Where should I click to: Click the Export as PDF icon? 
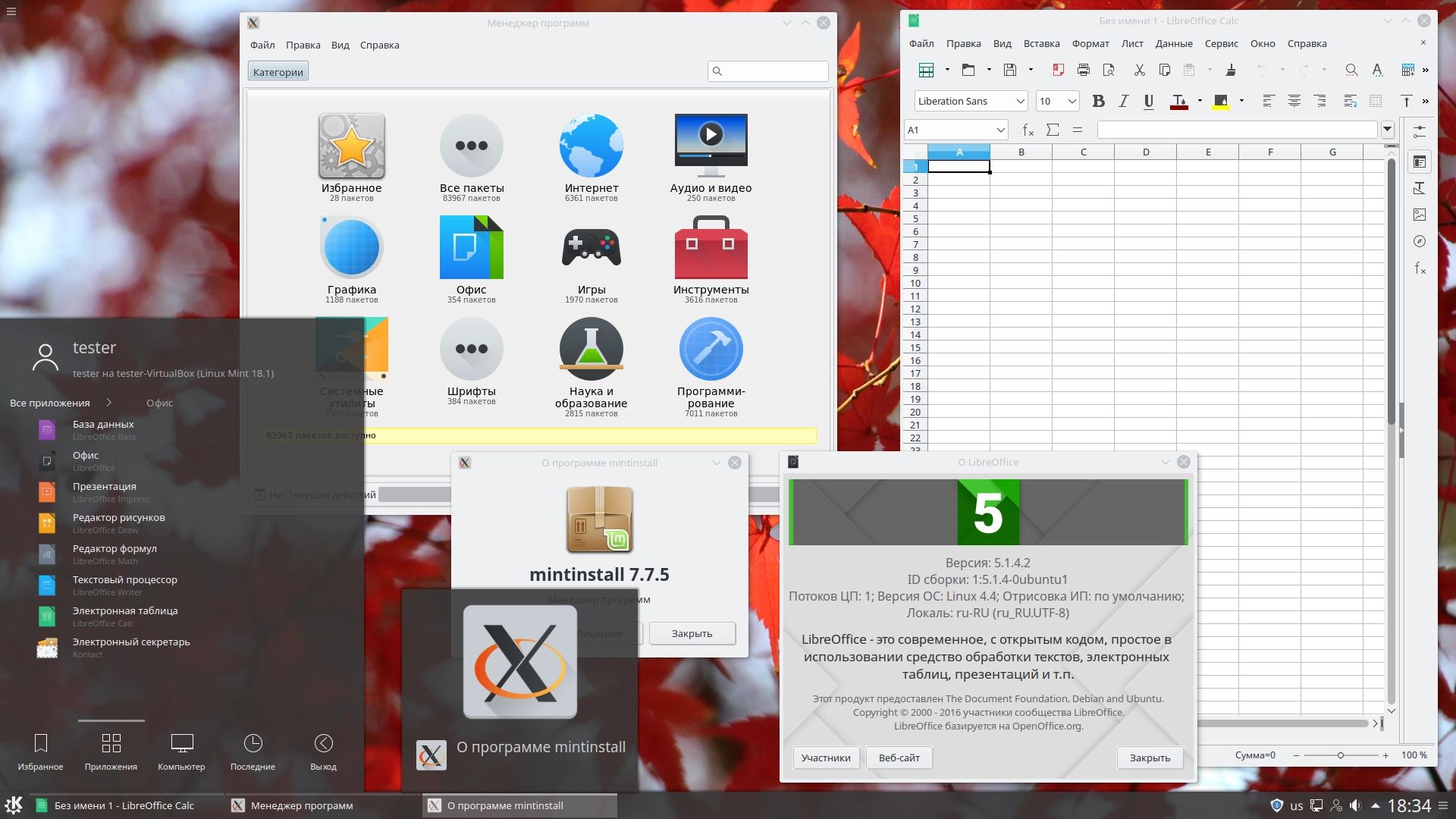click(1058, 70)
